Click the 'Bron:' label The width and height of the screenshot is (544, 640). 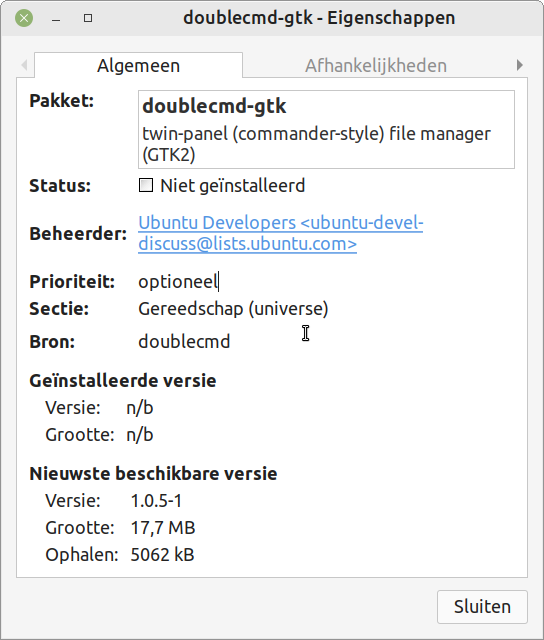(52, 341)
